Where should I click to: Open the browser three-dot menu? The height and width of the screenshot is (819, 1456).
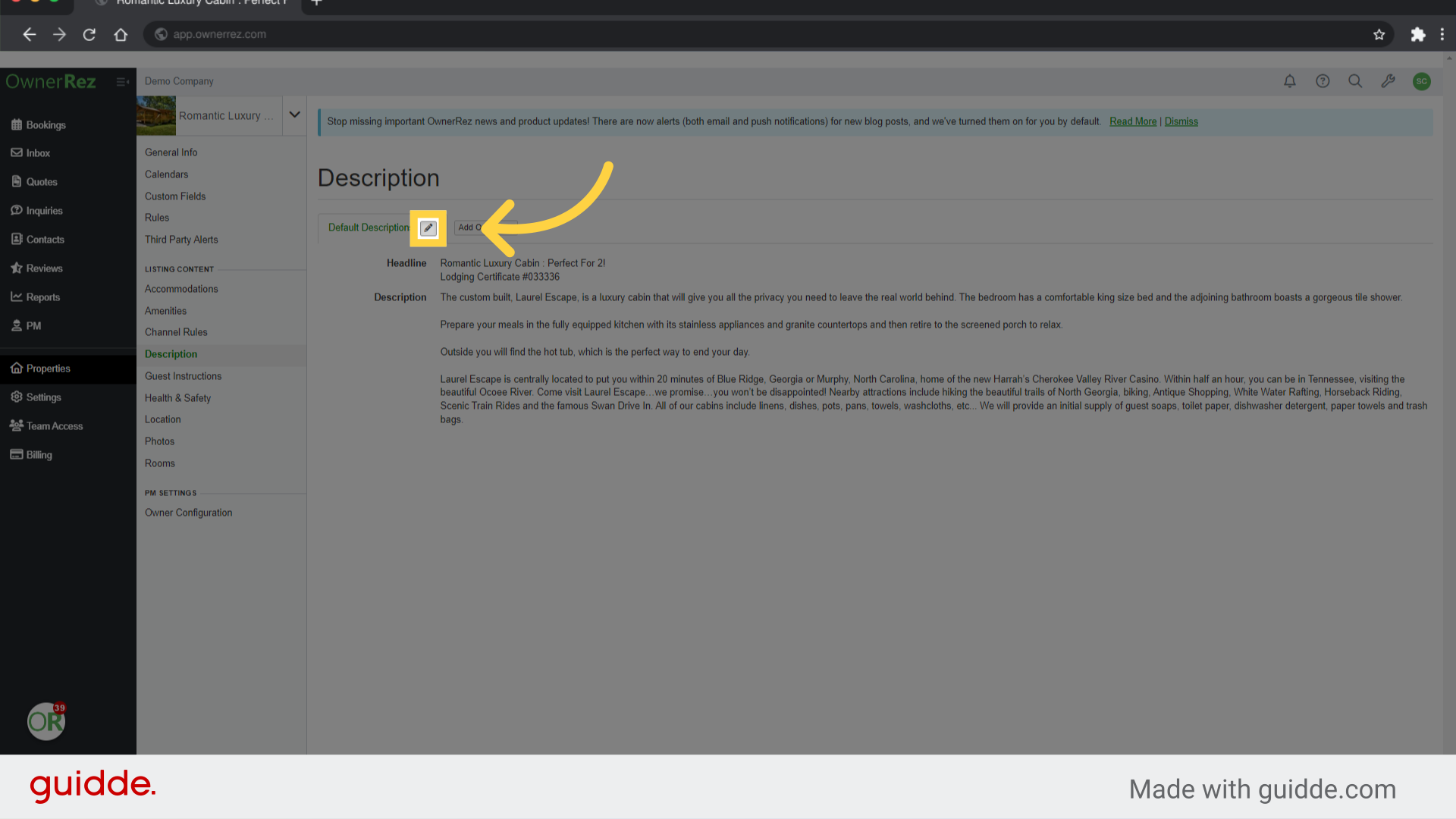click(x=1442, y=34)
